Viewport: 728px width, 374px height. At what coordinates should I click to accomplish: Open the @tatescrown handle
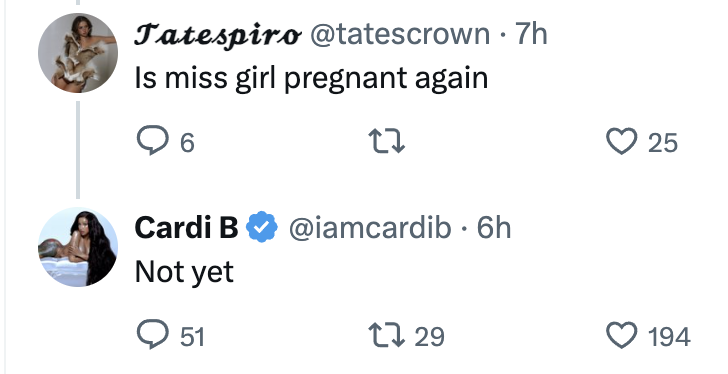coord(399,34)
